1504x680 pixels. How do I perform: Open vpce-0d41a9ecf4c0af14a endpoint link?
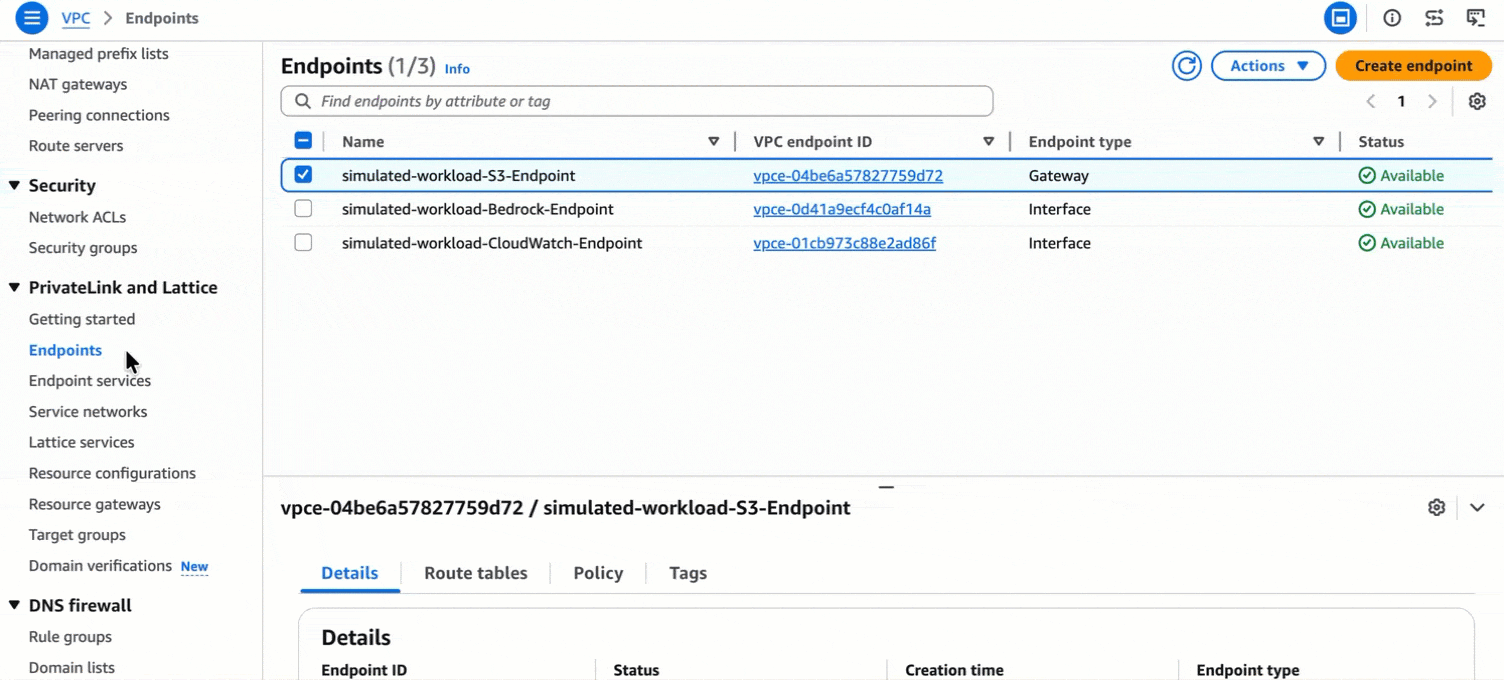click(x=841, y=209)
